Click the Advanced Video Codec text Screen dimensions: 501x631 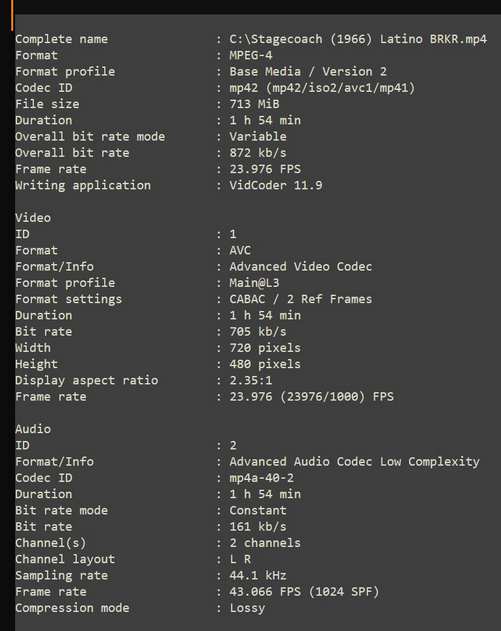[301, 267]
